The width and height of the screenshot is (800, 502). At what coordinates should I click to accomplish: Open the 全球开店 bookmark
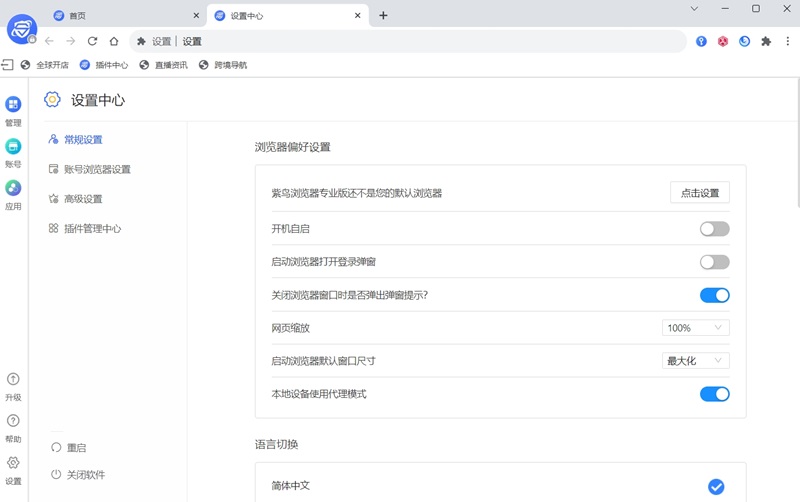click(x=44, y=65)
